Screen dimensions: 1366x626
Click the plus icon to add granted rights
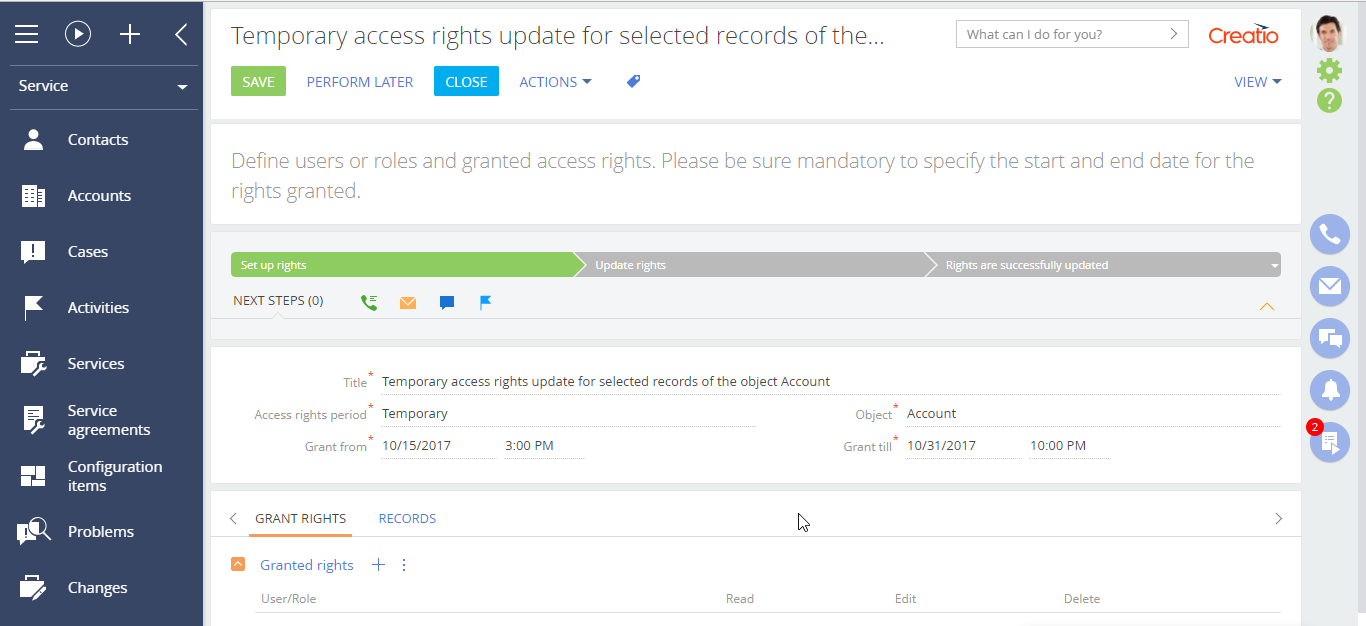point(378,565)
